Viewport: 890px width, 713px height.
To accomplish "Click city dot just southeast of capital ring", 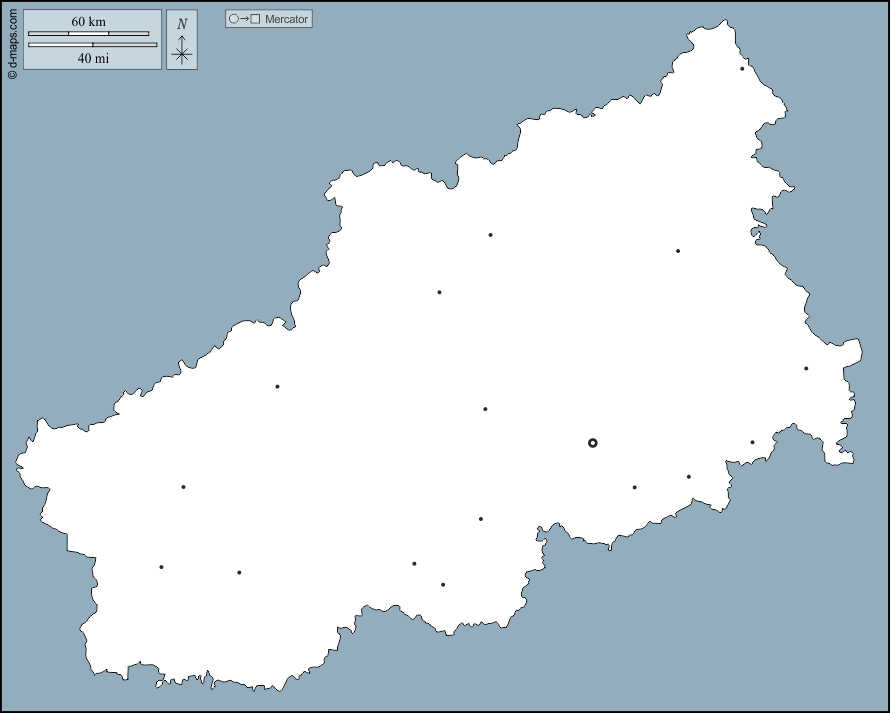I will tap(634, 488).
